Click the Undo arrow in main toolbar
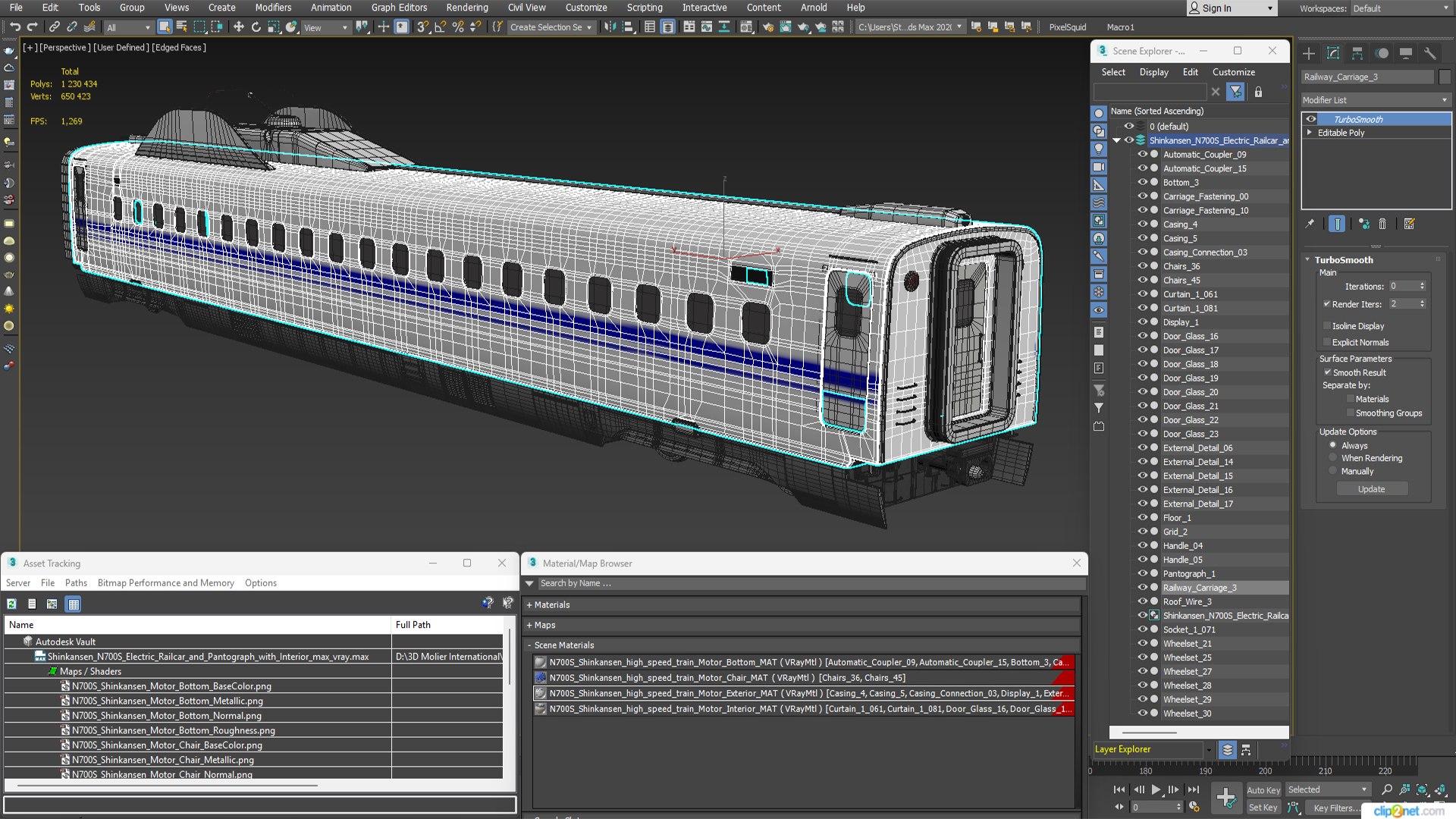 pos(14,27)
